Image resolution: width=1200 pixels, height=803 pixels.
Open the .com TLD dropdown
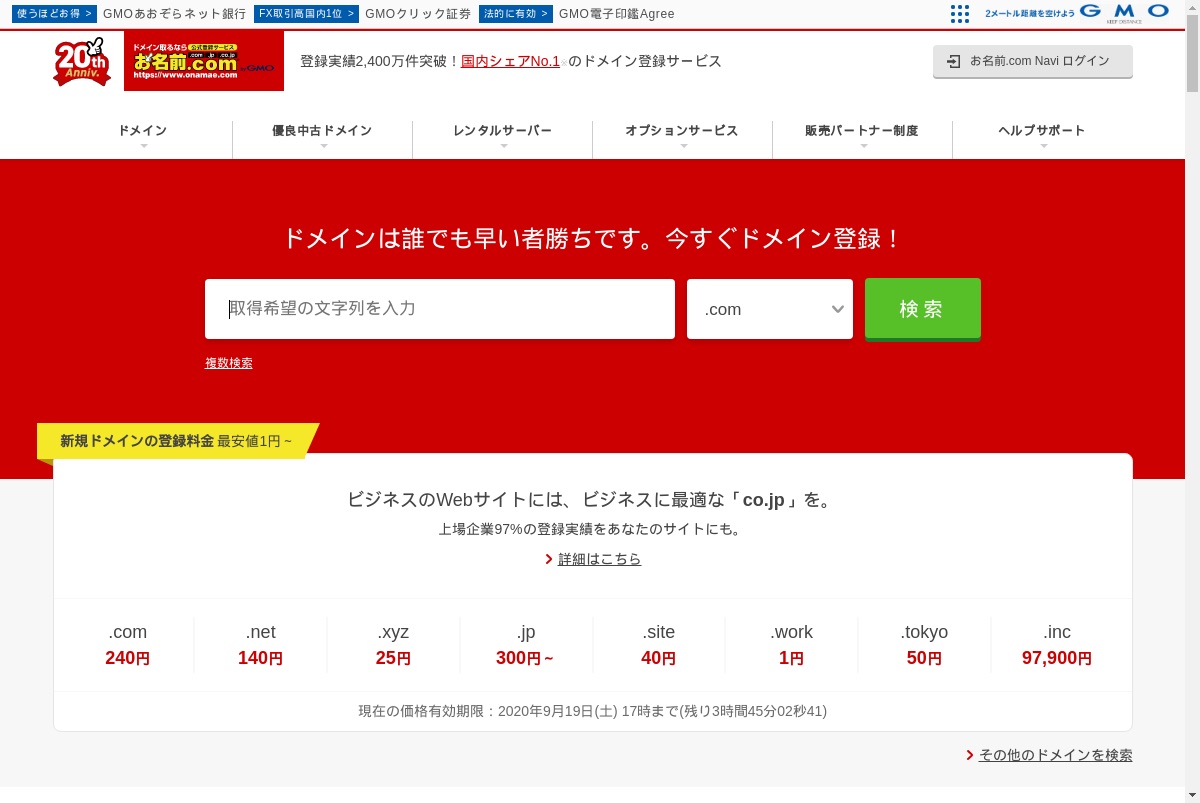click(770, 309)
